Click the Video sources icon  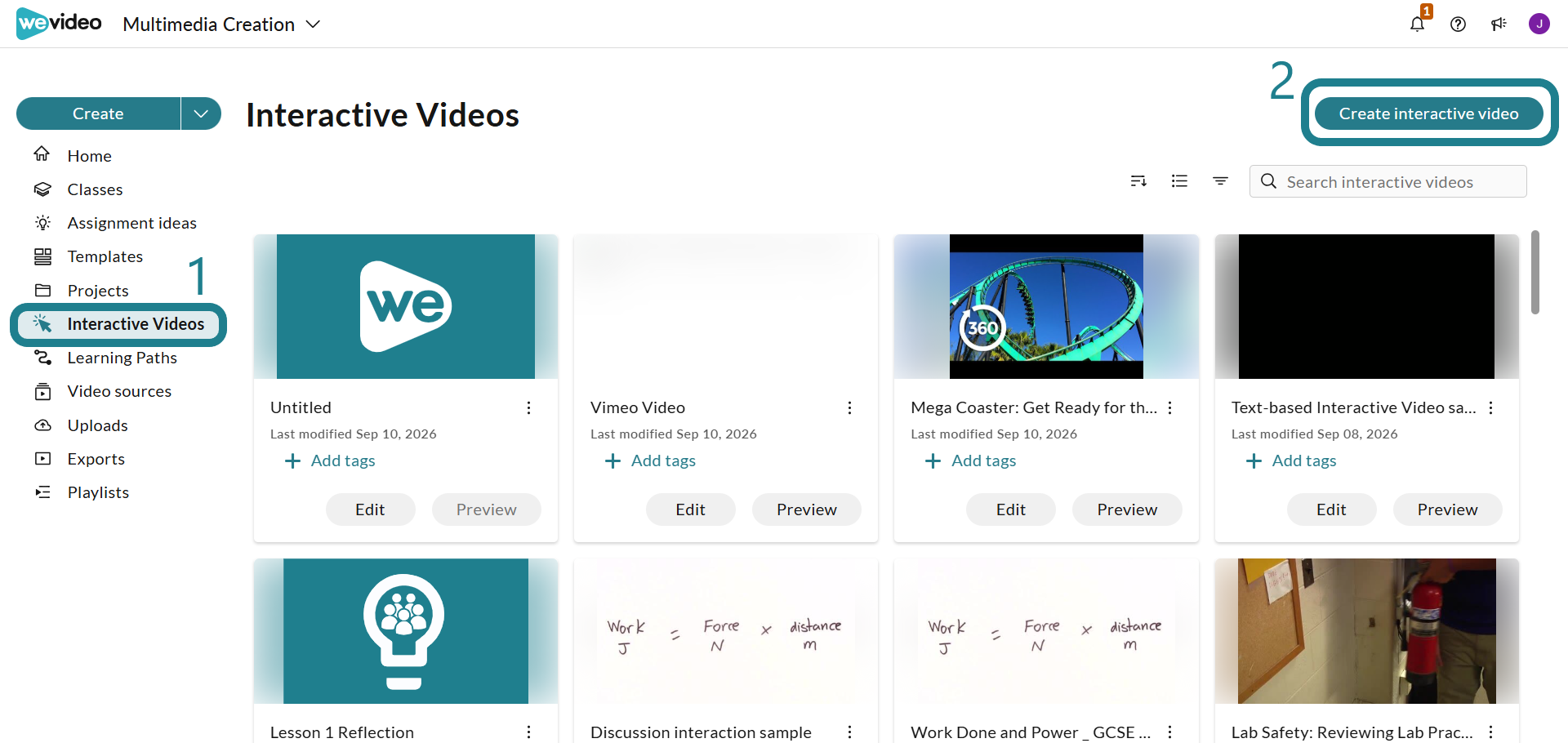42,392
